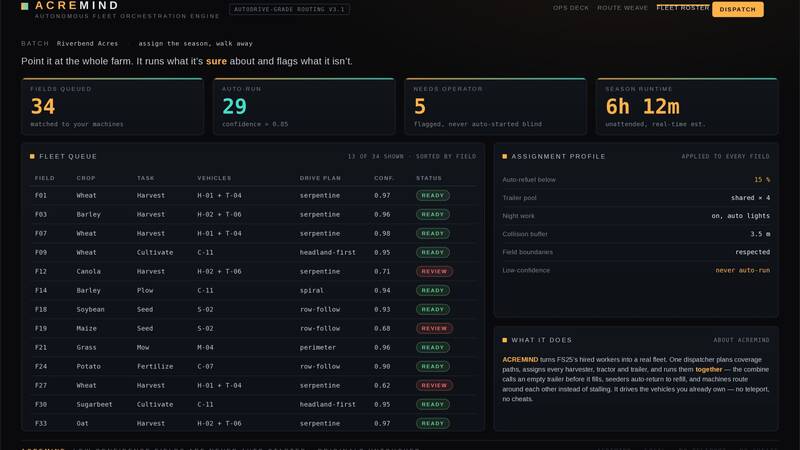Click the READY badge for field F01
Image resolution: width=800 pixels, height=450 pixels.
click(x=433, y=195)
